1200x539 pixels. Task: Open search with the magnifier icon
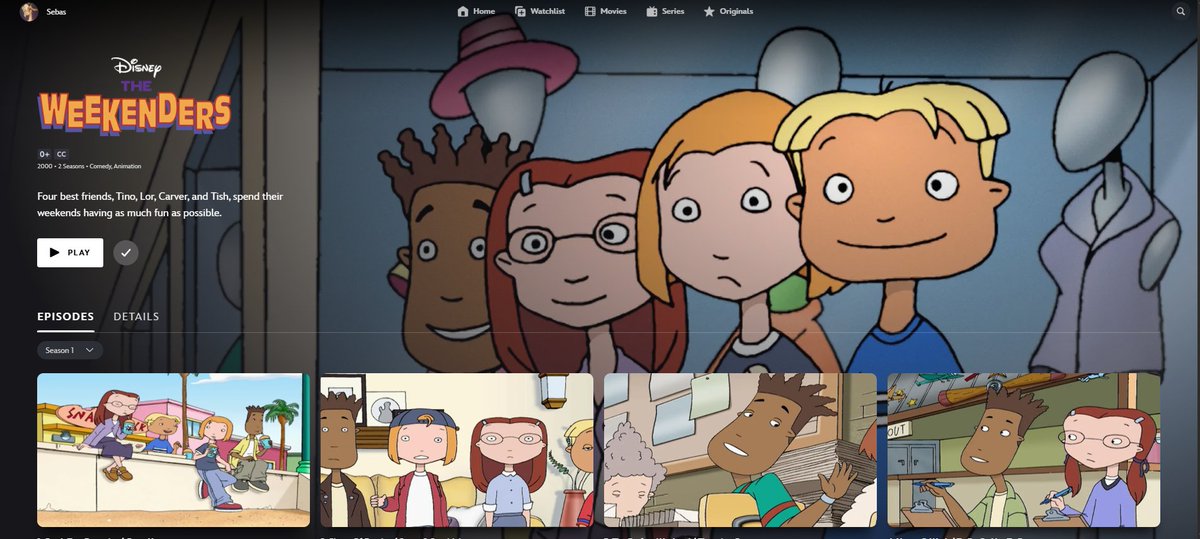tap(1180, 11)
